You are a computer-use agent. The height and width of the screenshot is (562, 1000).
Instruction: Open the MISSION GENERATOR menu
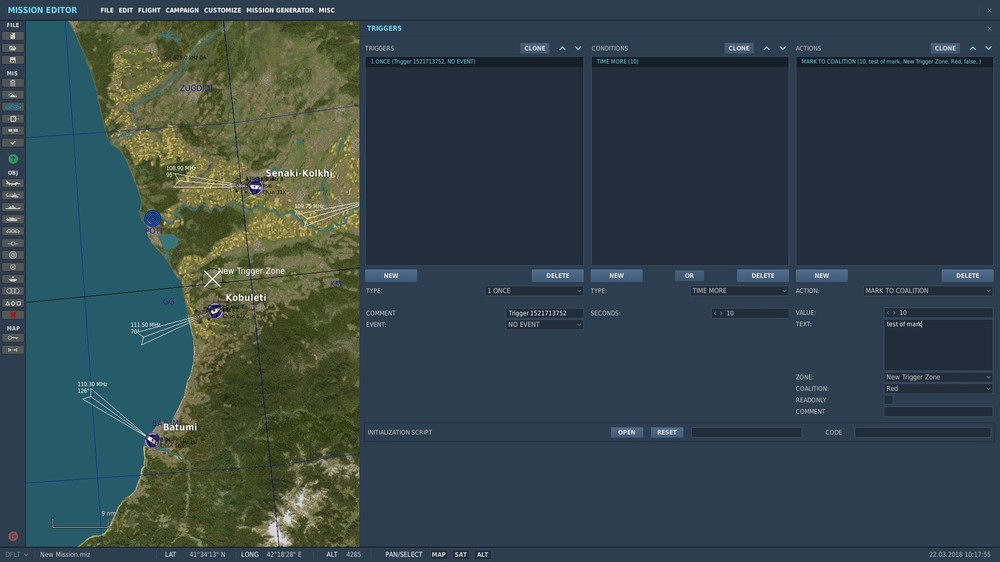tap(280, 10)
